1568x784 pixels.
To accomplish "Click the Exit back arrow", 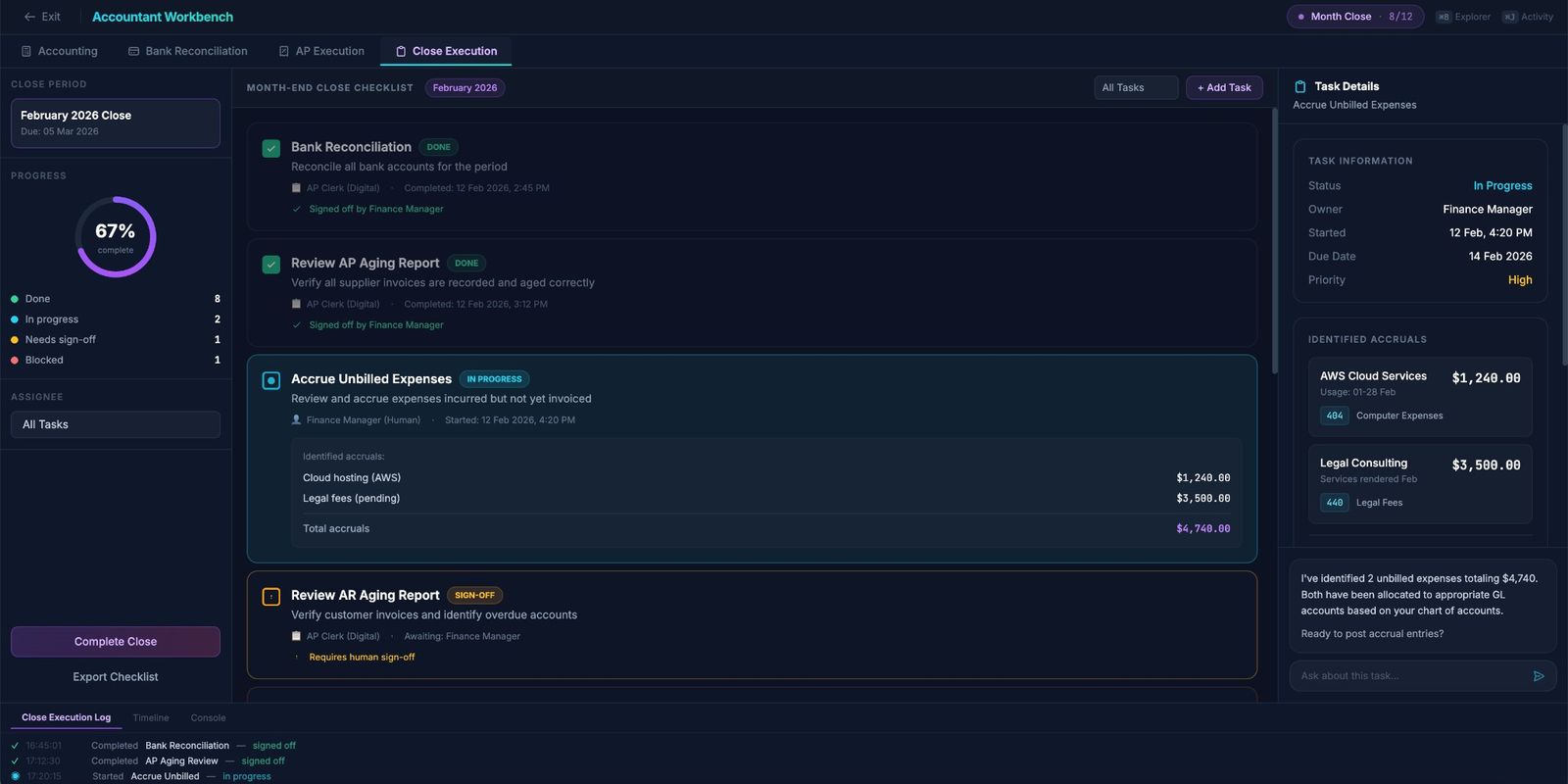I will coord(29,17).
